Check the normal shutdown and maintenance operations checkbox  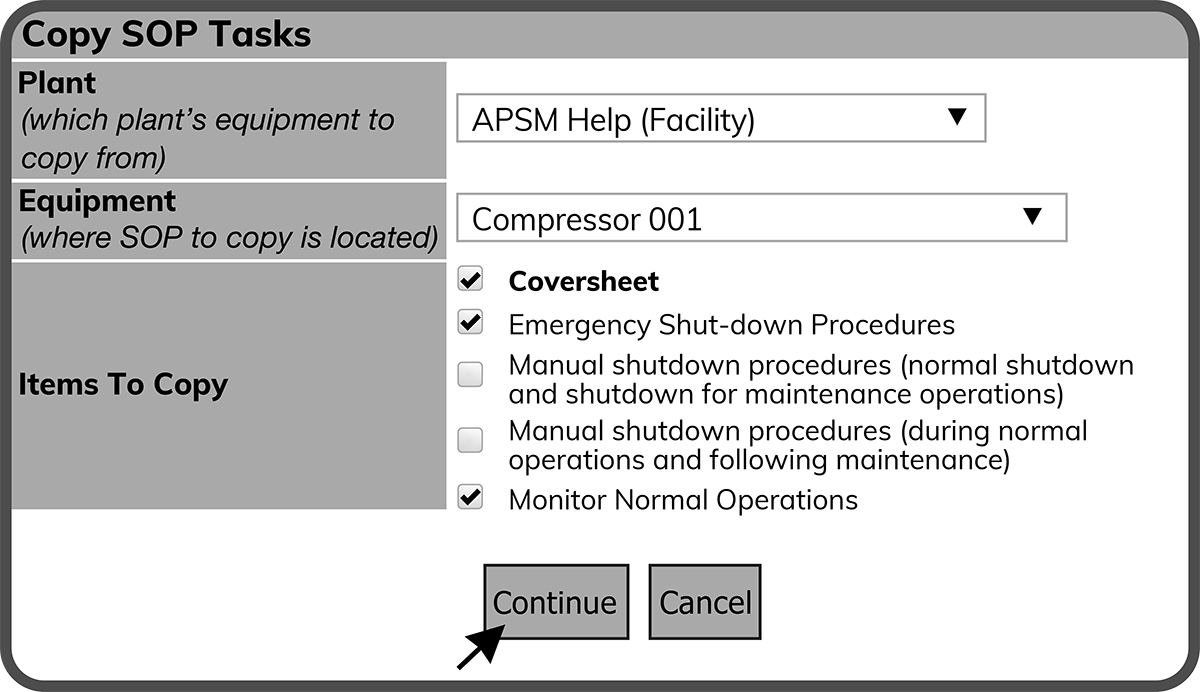(x=470, y=375)
